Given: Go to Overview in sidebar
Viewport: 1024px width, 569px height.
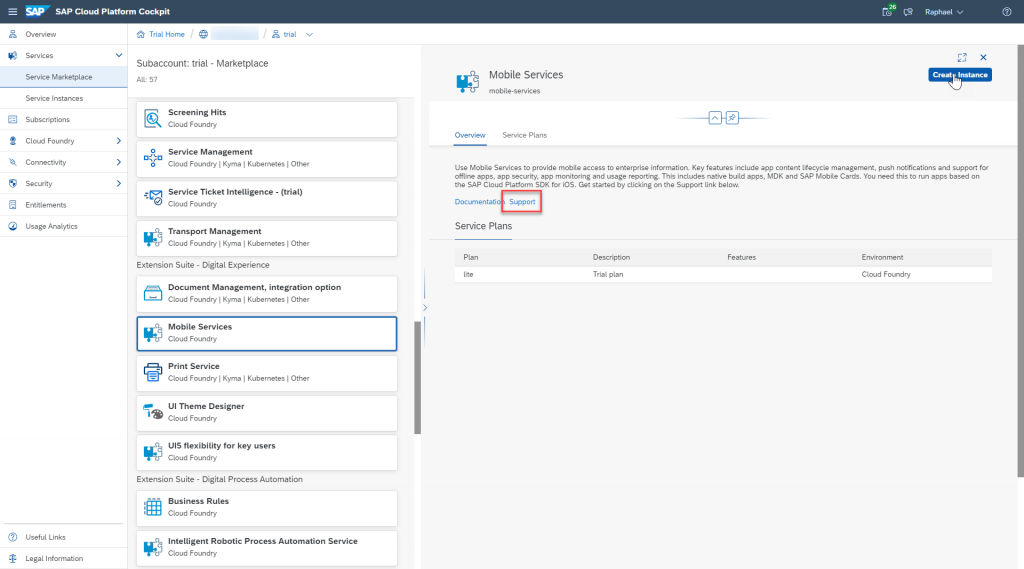Looking at the screenshot, I should click(40, 34).
